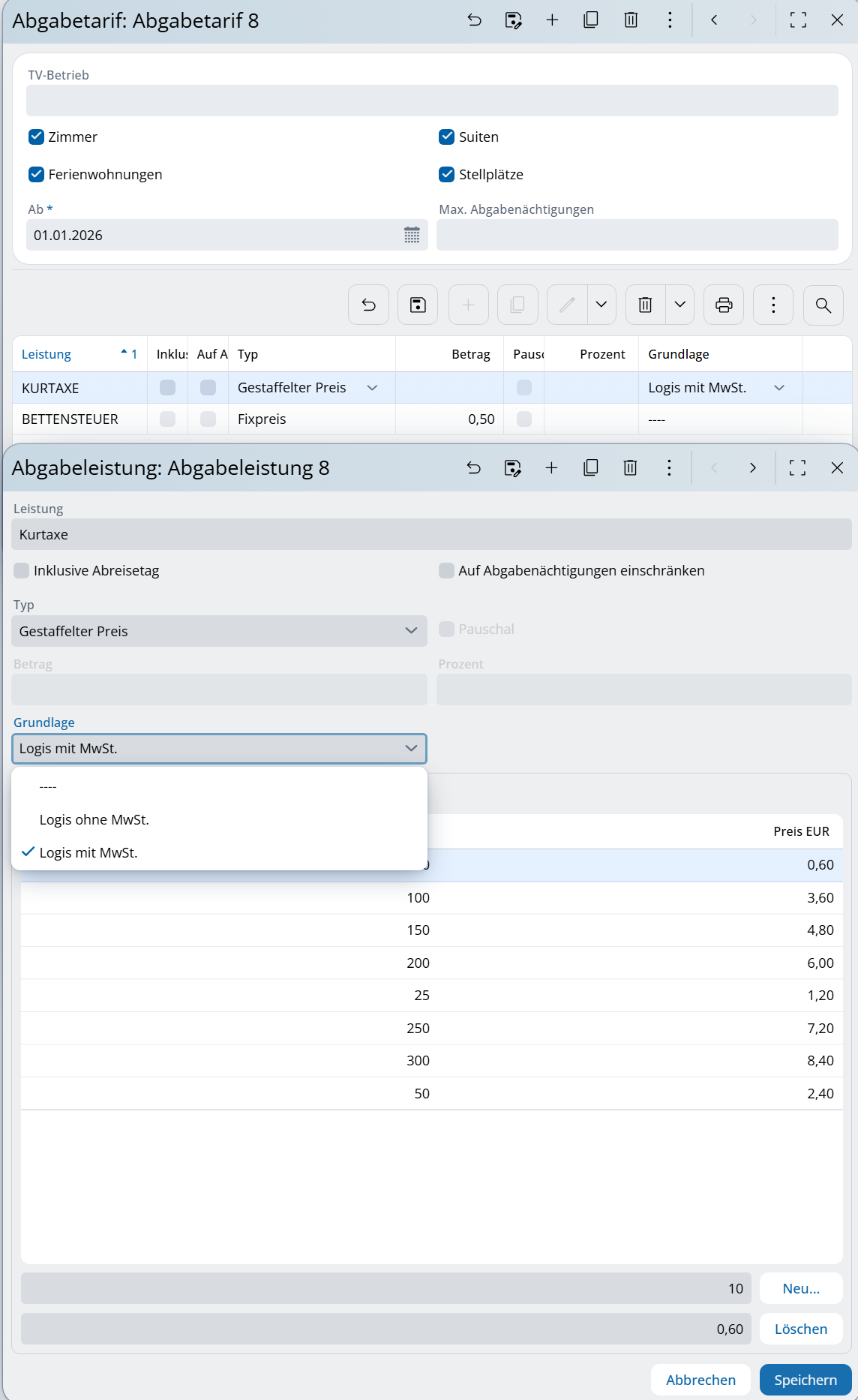Choose the Logis mit MwSt. option in the list

[x=88, y=853]
